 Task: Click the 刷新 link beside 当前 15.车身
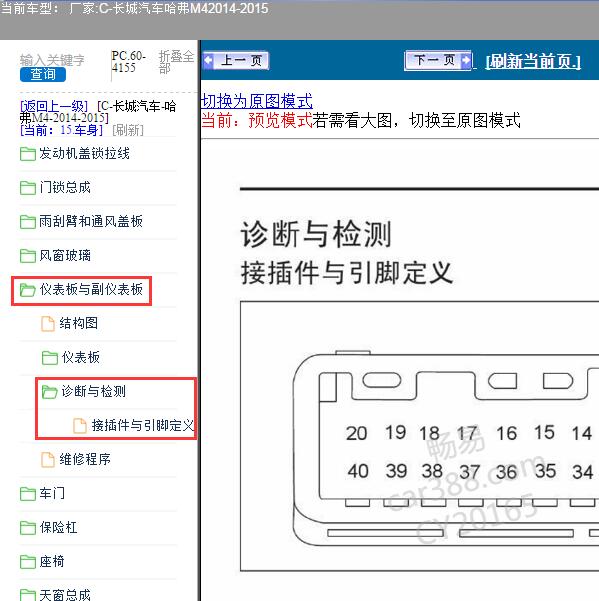(x=128, y=130)
